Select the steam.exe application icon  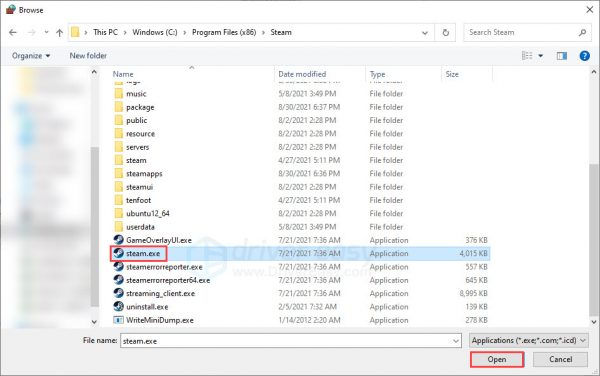tap(119, 253)
